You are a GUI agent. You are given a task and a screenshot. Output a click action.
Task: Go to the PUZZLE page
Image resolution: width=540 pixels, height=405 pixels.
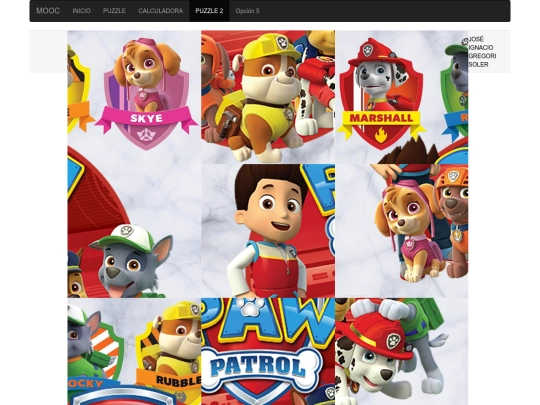[114, 11]
